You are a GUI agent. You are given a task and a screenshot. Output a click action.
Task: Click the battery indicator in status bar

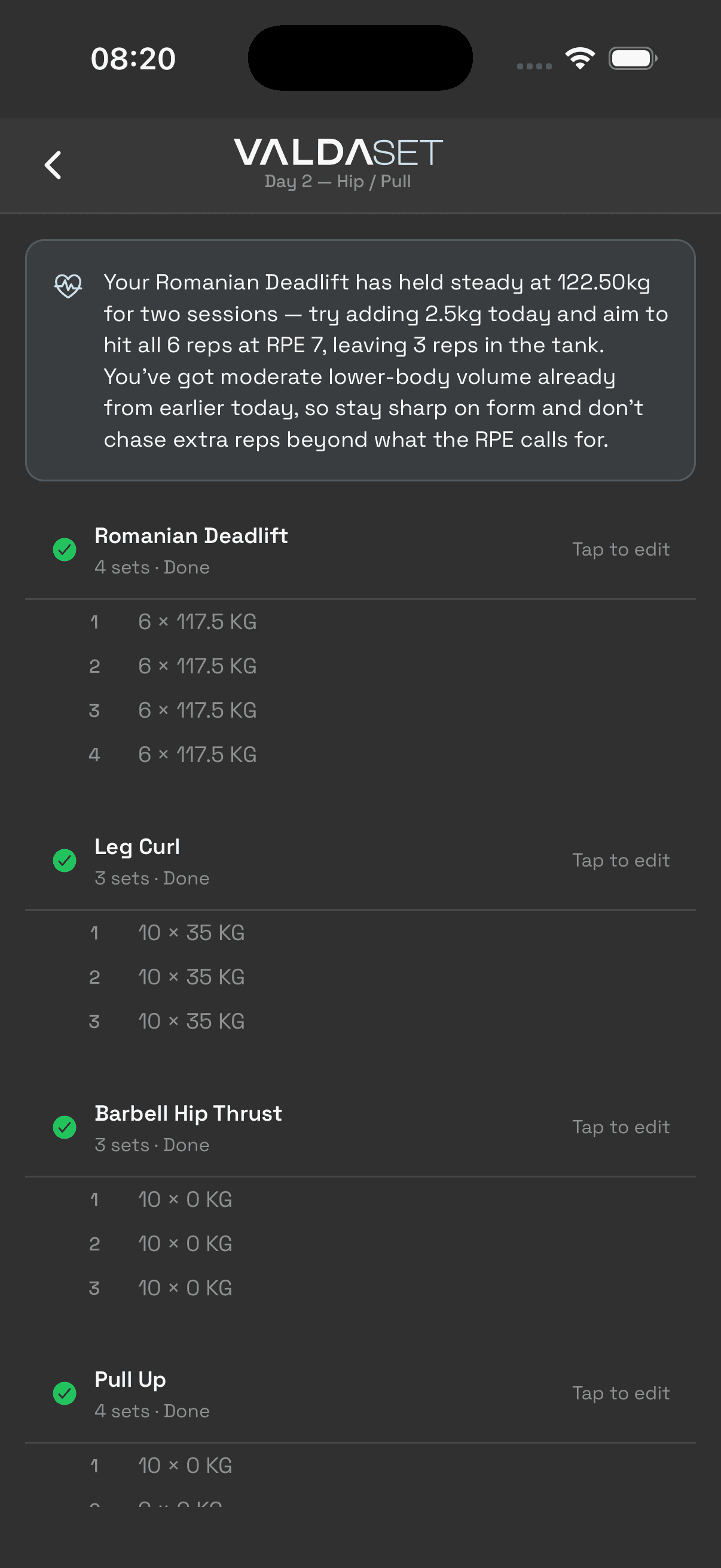tap(632, 58)
